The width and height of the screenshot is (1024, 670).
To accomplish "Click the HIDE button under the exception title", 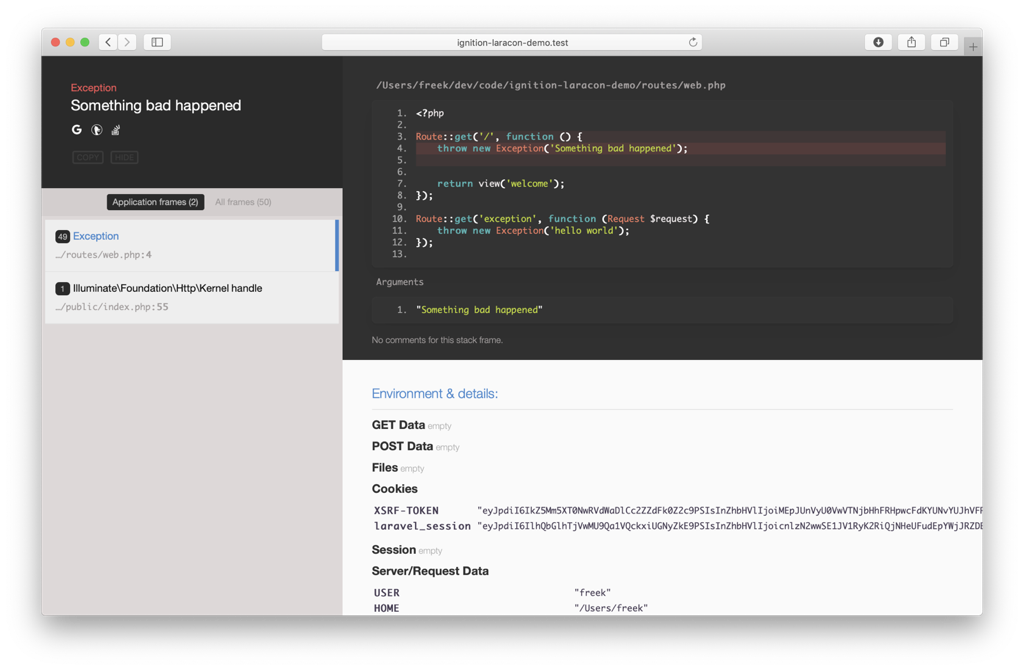I will [x=124, y=157].
